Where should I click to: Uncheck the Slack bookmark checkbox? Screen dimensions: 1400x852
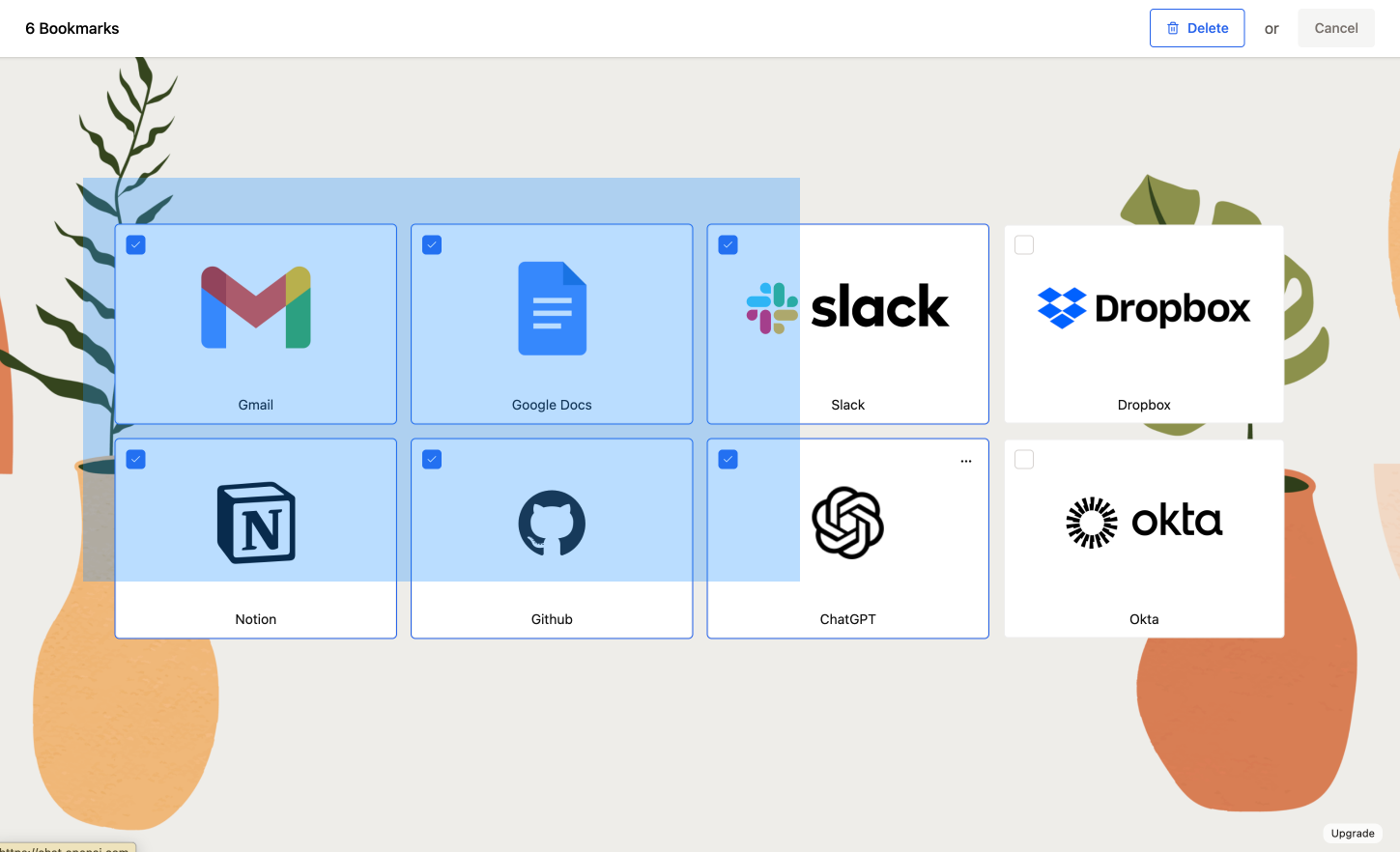click(728, 244)
